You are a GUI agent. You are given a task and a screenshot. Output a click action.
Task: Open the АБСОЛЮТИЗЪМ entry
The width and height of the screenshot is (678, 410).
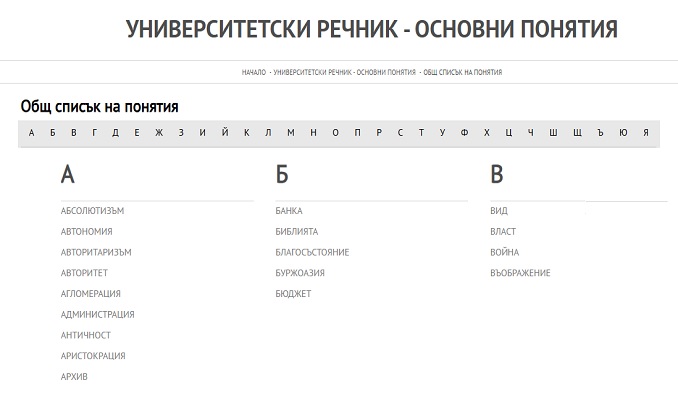click(x=92, y=211)
